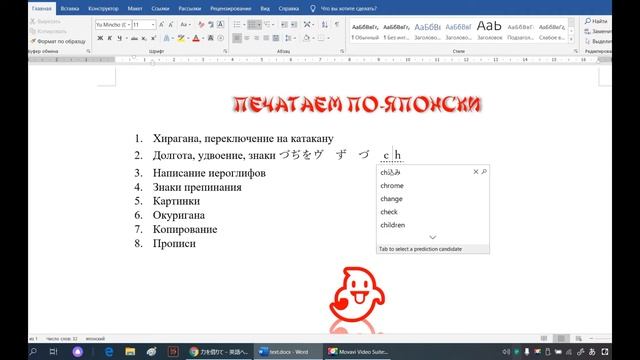Apply numbered list

[252, 24]
